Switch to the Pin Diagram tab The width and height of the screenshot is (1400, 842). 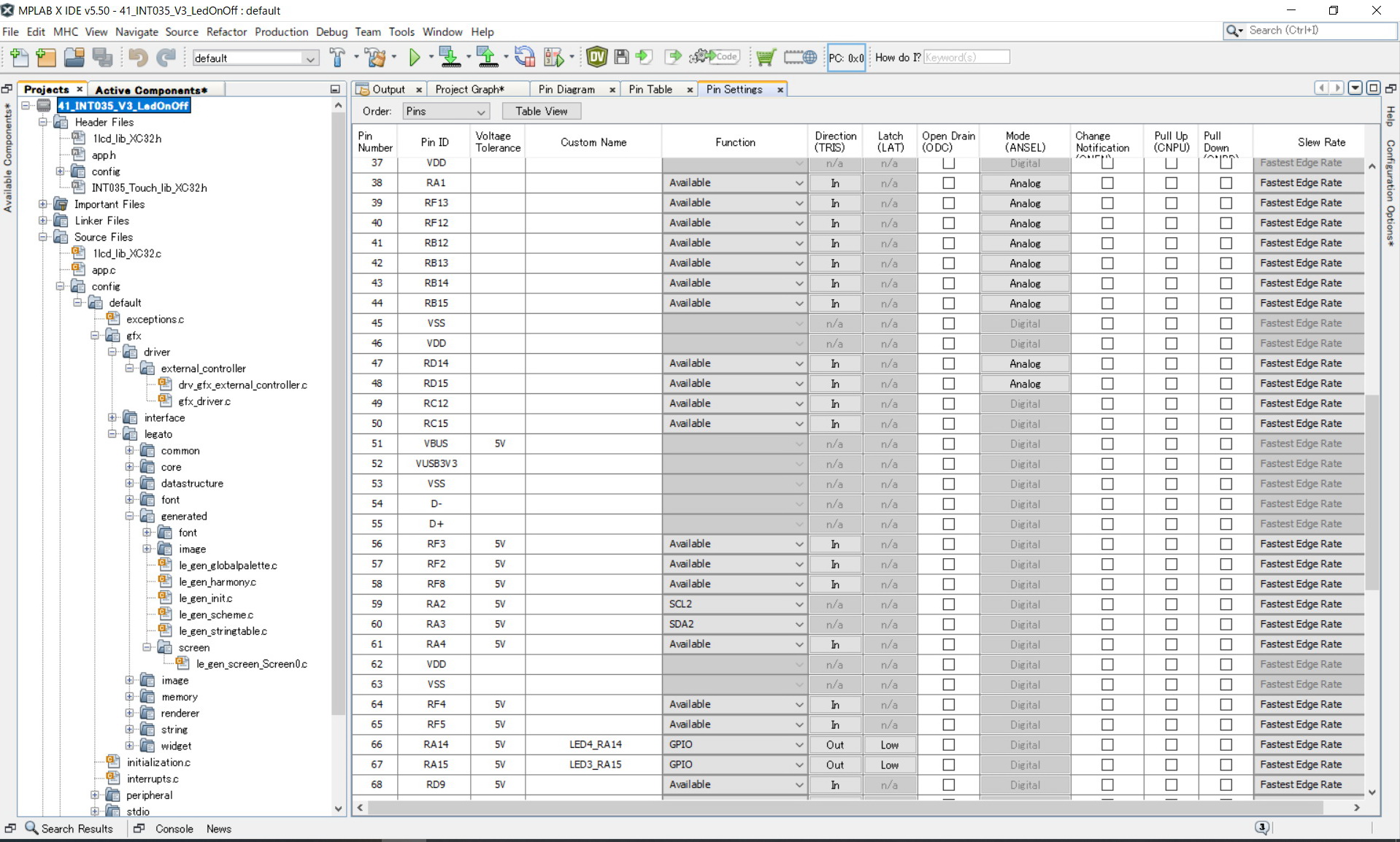click(566, 89)
